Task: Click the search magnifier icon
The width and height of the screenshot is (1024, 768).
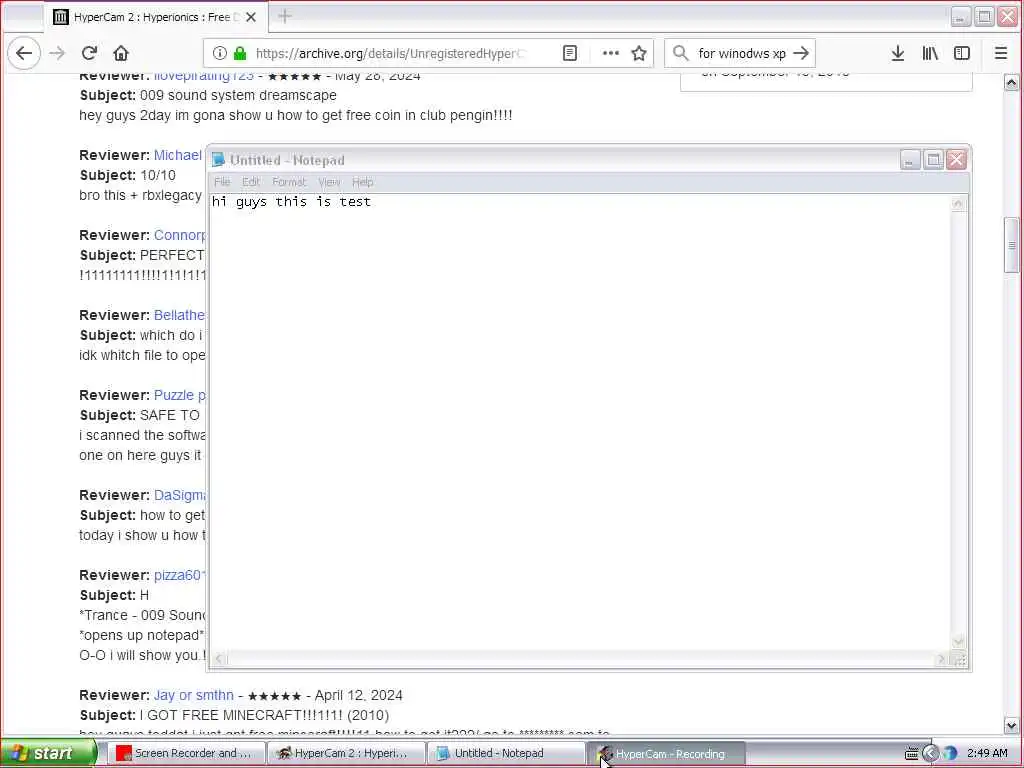Action: coord(680,54)
